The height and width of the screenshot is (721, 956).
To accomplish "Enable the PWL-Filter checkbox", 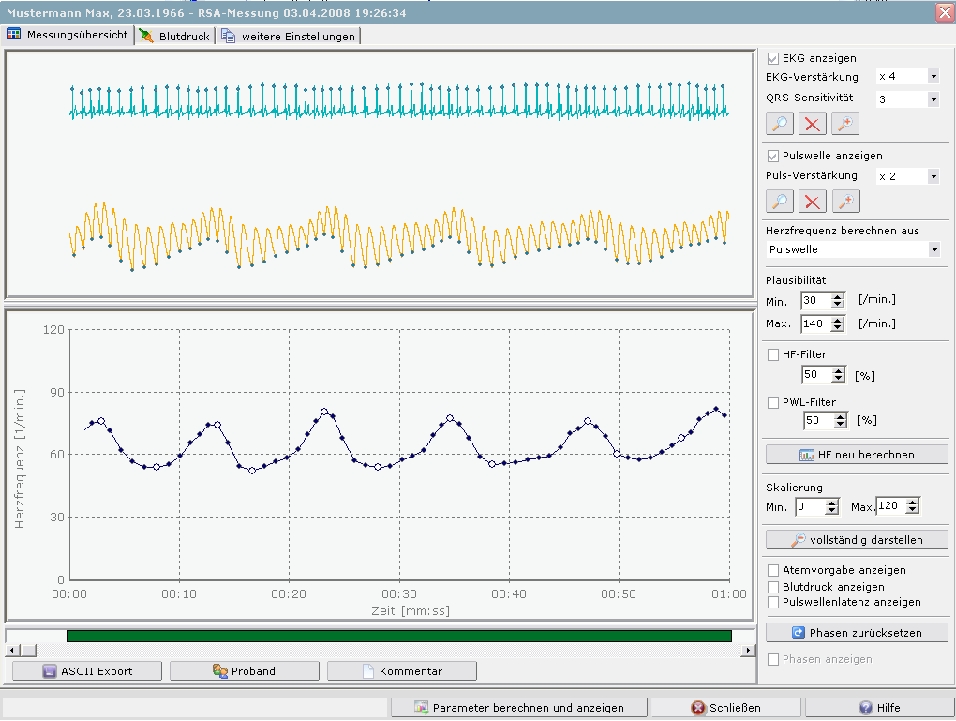I will [773, 403].
